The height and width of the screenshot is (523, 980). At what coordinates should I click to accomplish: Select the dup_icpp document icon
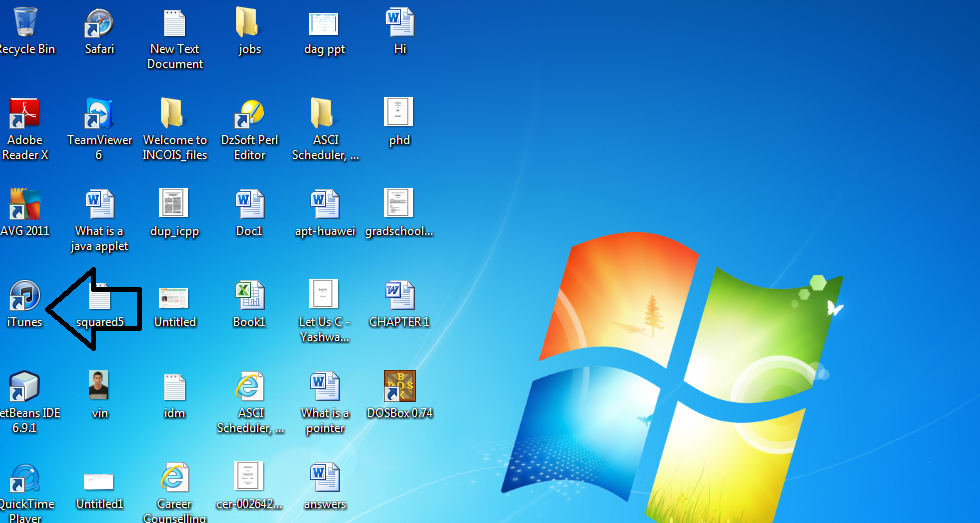point(174,204)
